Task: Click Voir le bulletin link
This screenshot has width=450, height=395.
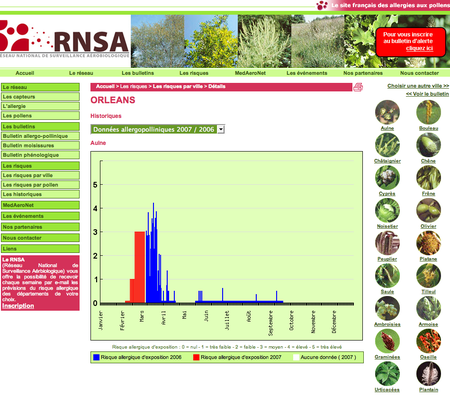Action: click(427, 94)
